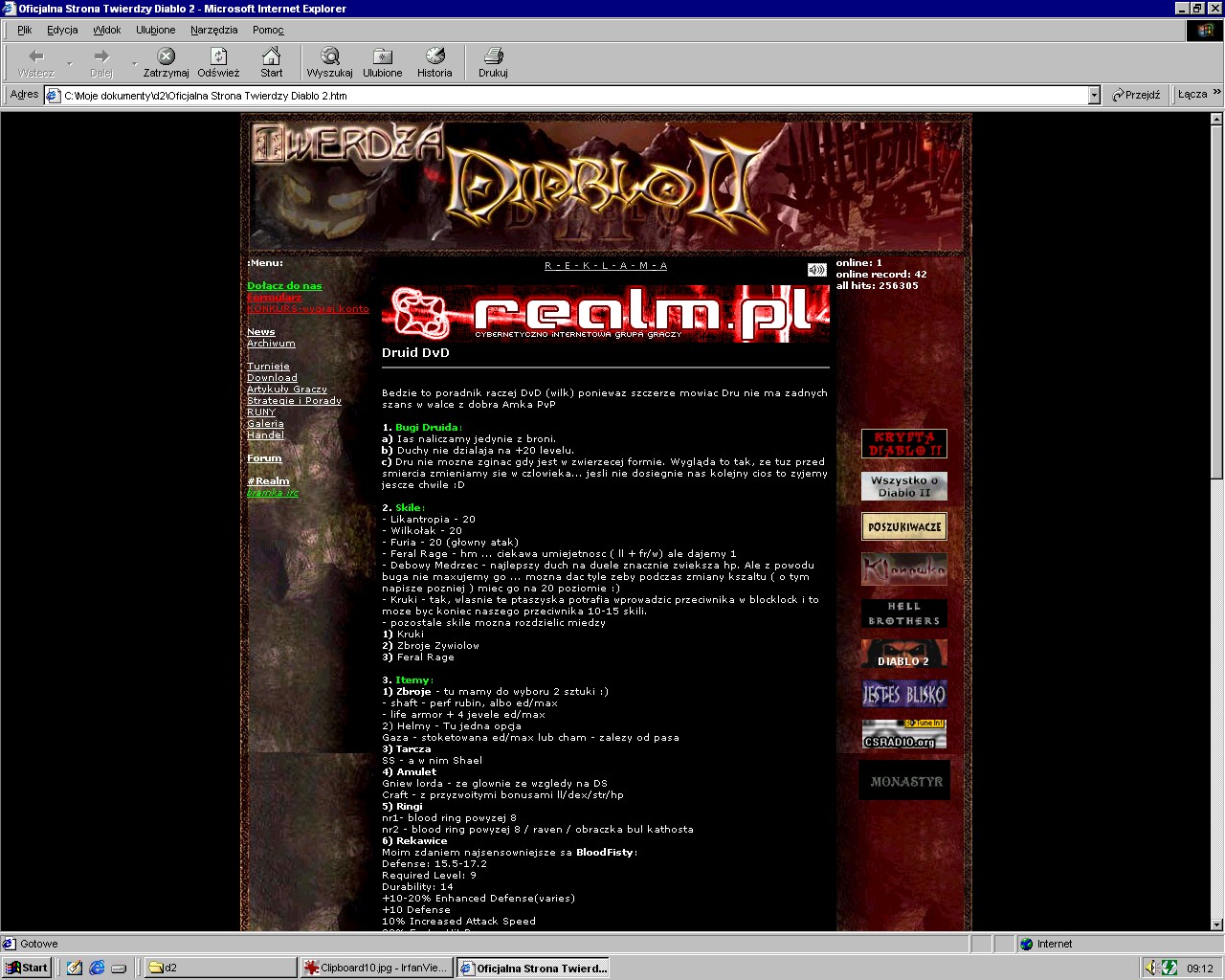Expand the address bar dropdown arrow
Screen dimensions: 1225x980
(x=1094, y=96)
